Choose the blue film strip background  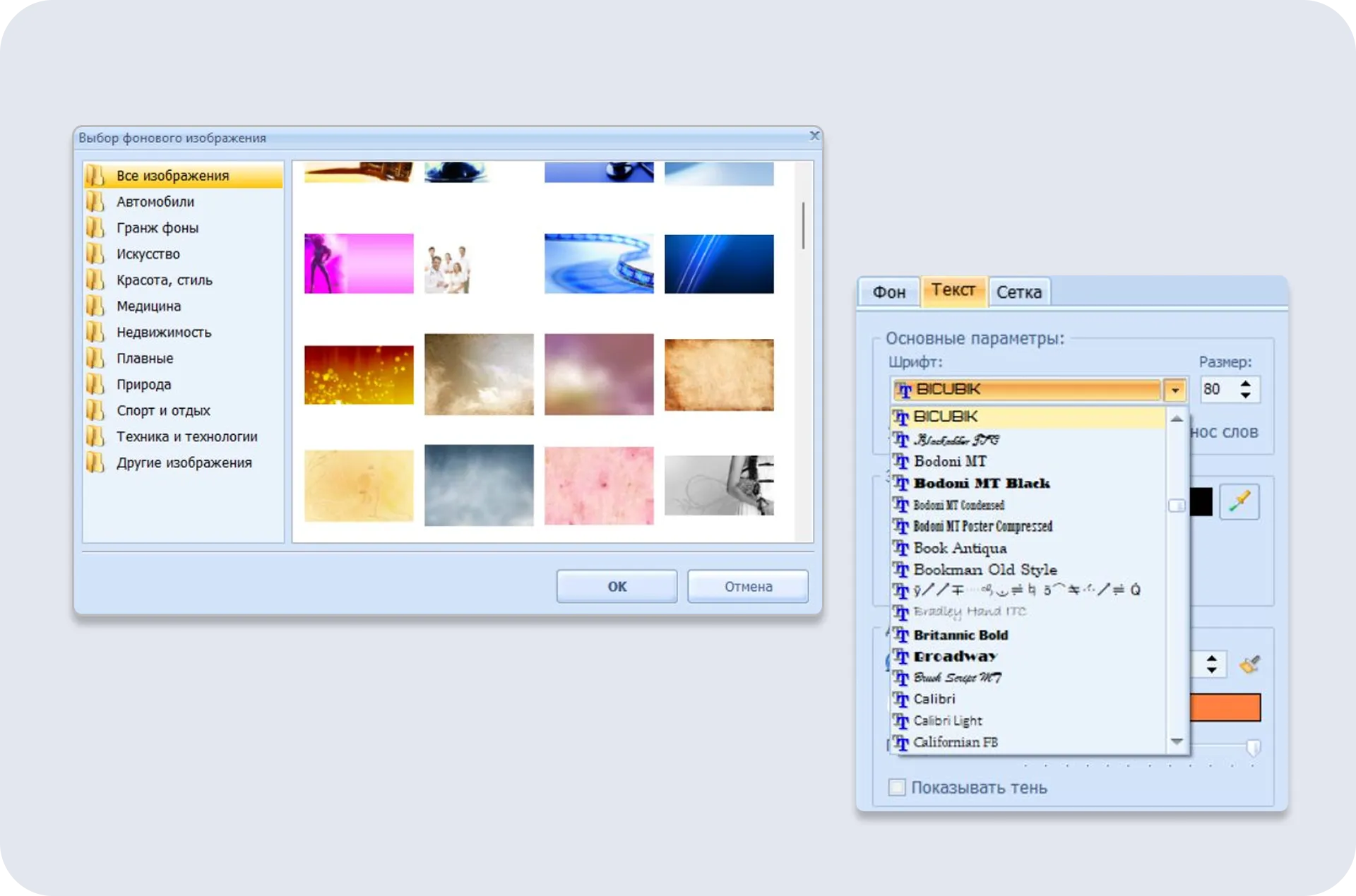599,263
